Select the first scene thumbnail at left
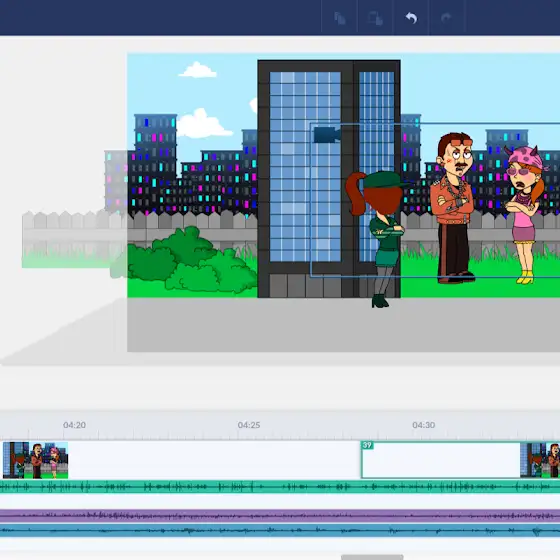560x560 pixels. (x=35, y=460)
